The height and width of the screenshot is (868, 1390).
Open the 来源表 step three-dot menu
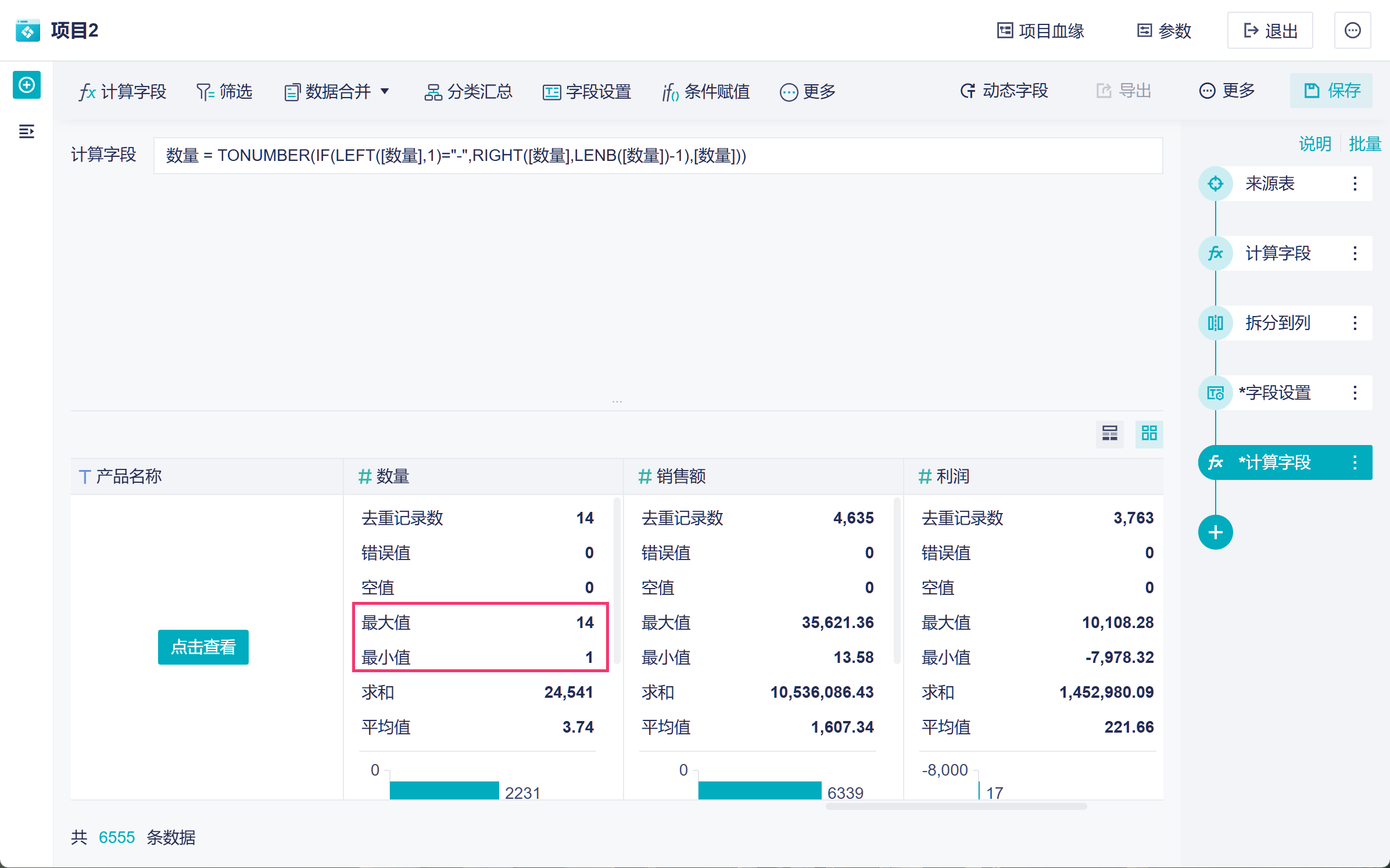tap(1355, 184)
